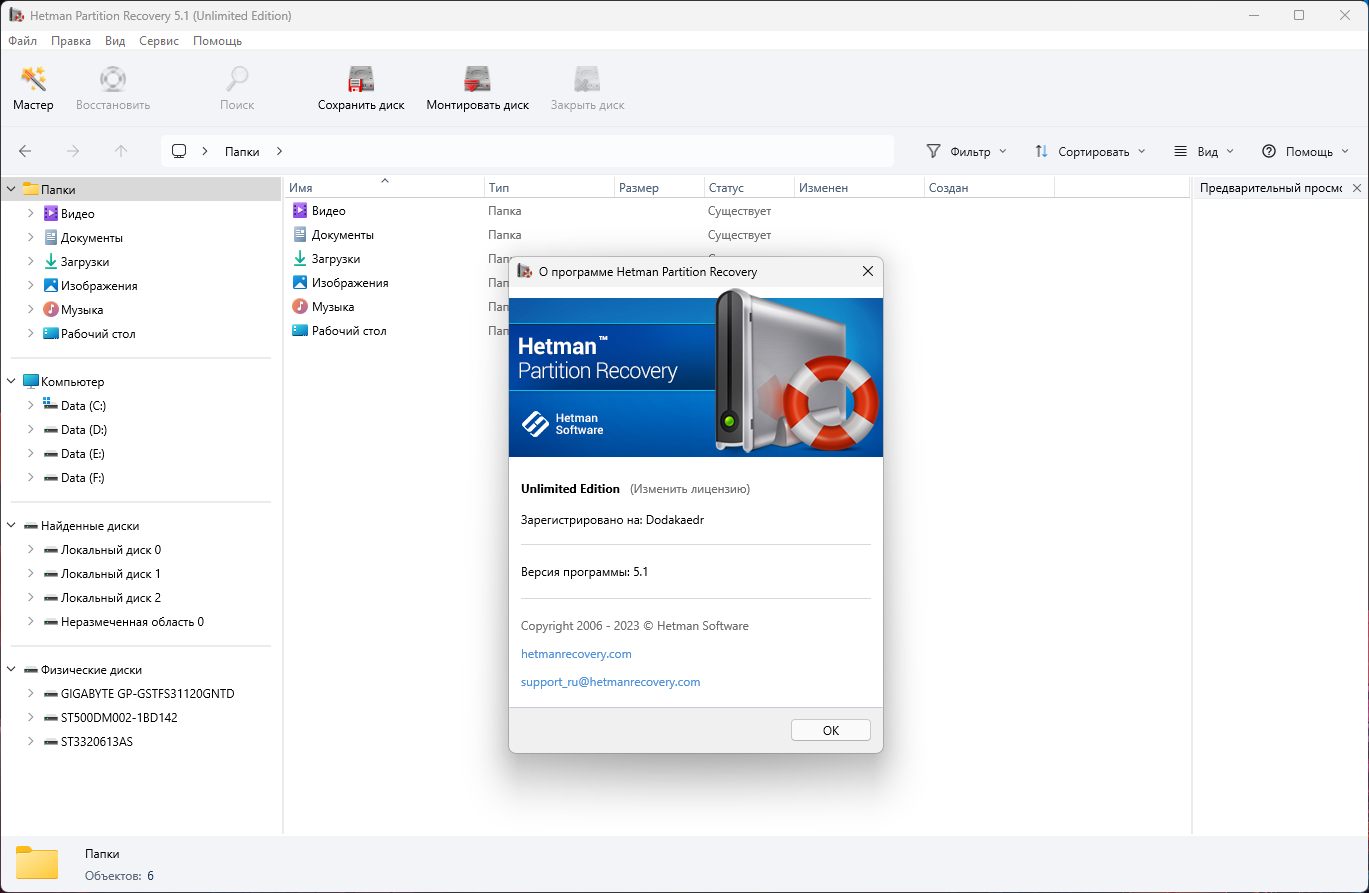The width and height of the screenshot is (1369, 893).
Task: Click Папки breadcrumb in address bar
Action: [242, 152]
